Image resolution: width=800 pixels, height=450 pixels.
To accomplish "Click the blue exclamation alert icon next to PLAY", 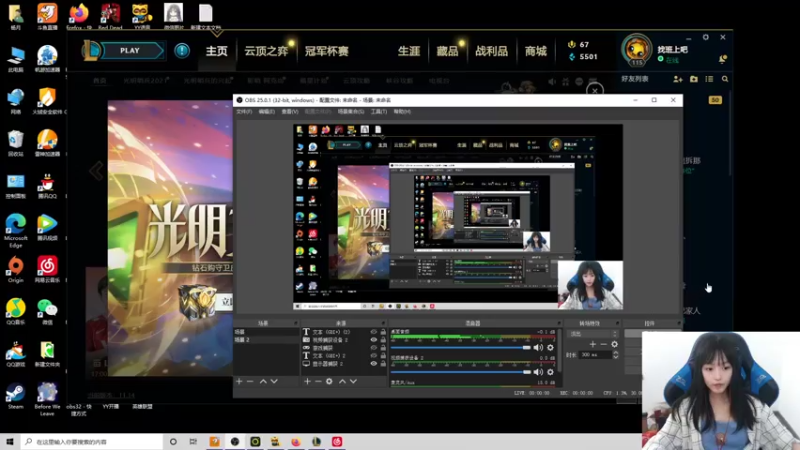I will [182, 51].
